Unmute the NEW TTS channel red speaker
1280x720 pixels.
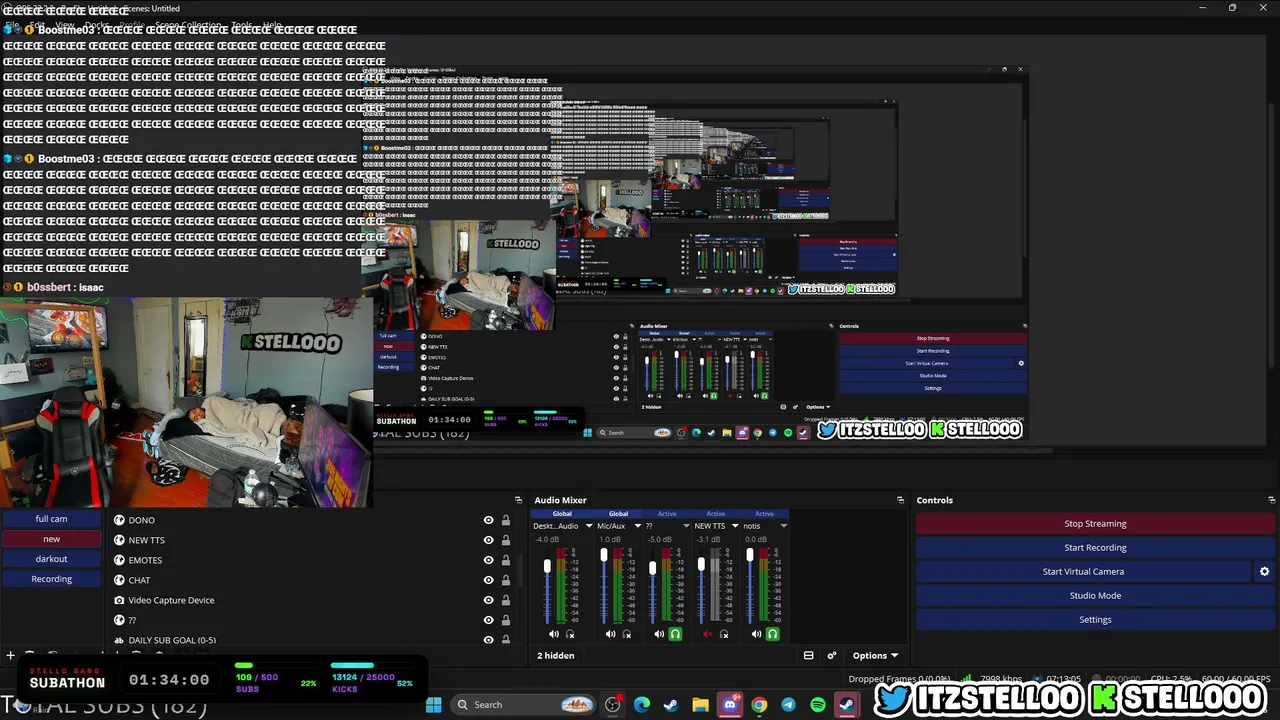(x=708, y=634)
